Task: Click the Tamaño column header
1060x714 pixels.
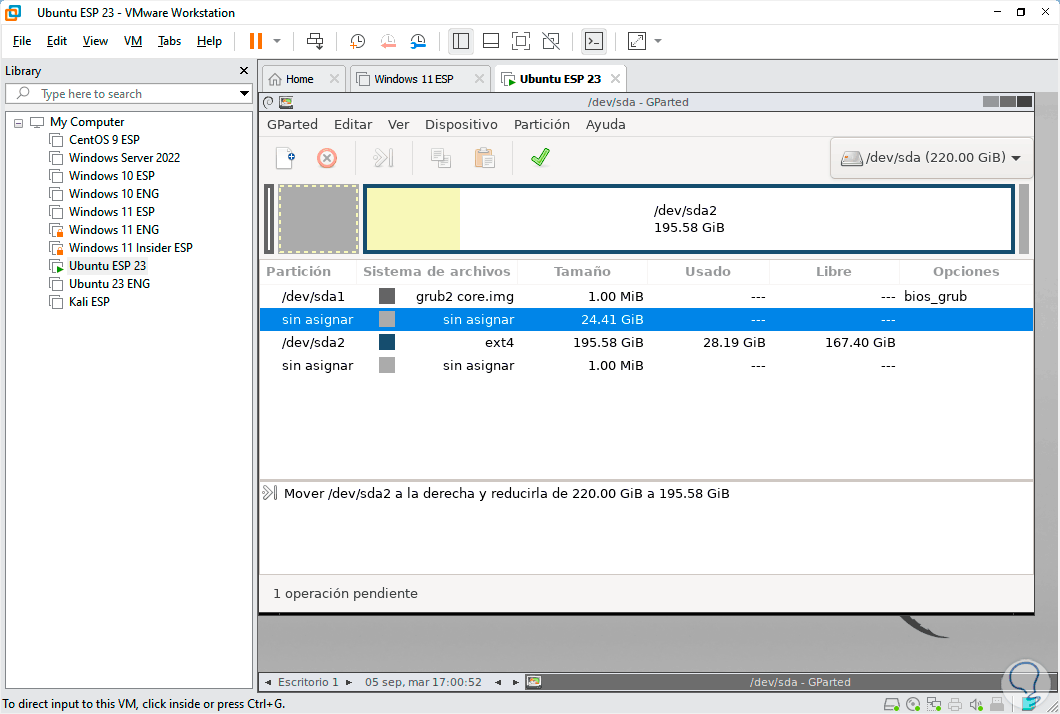Action: 582,272
